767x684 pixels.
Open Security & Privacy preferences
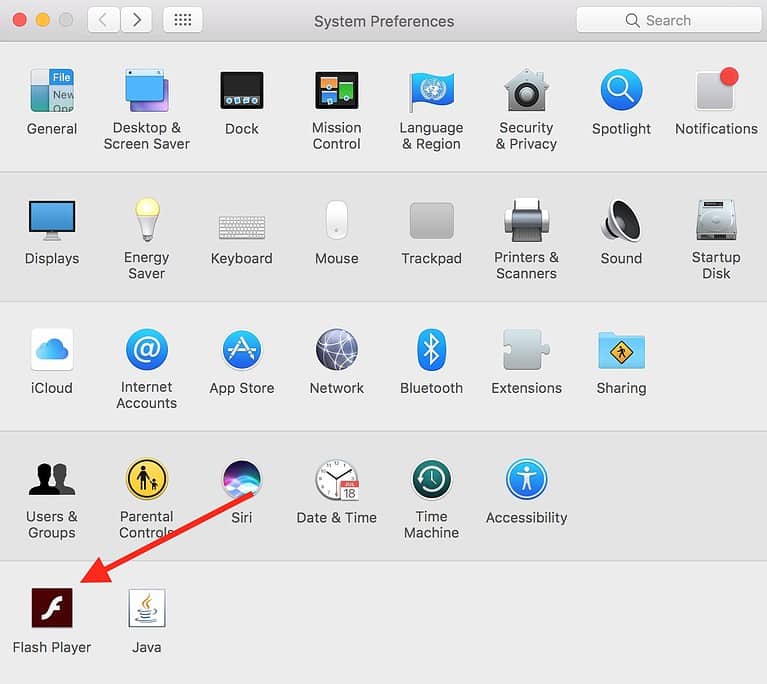pos(526,91)
